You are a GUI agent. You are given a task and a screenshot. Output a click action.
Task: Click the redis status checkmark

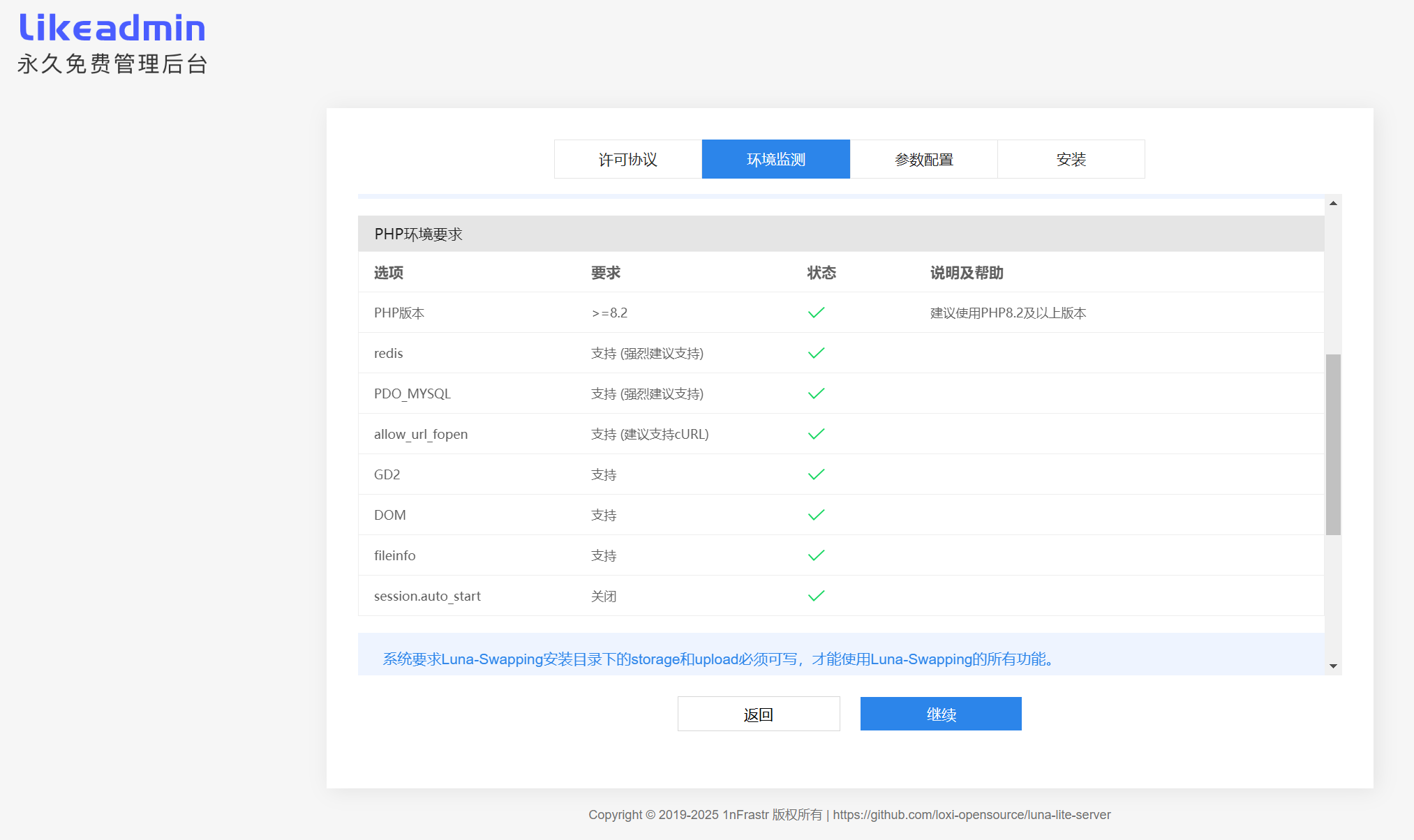click(816, 353)
